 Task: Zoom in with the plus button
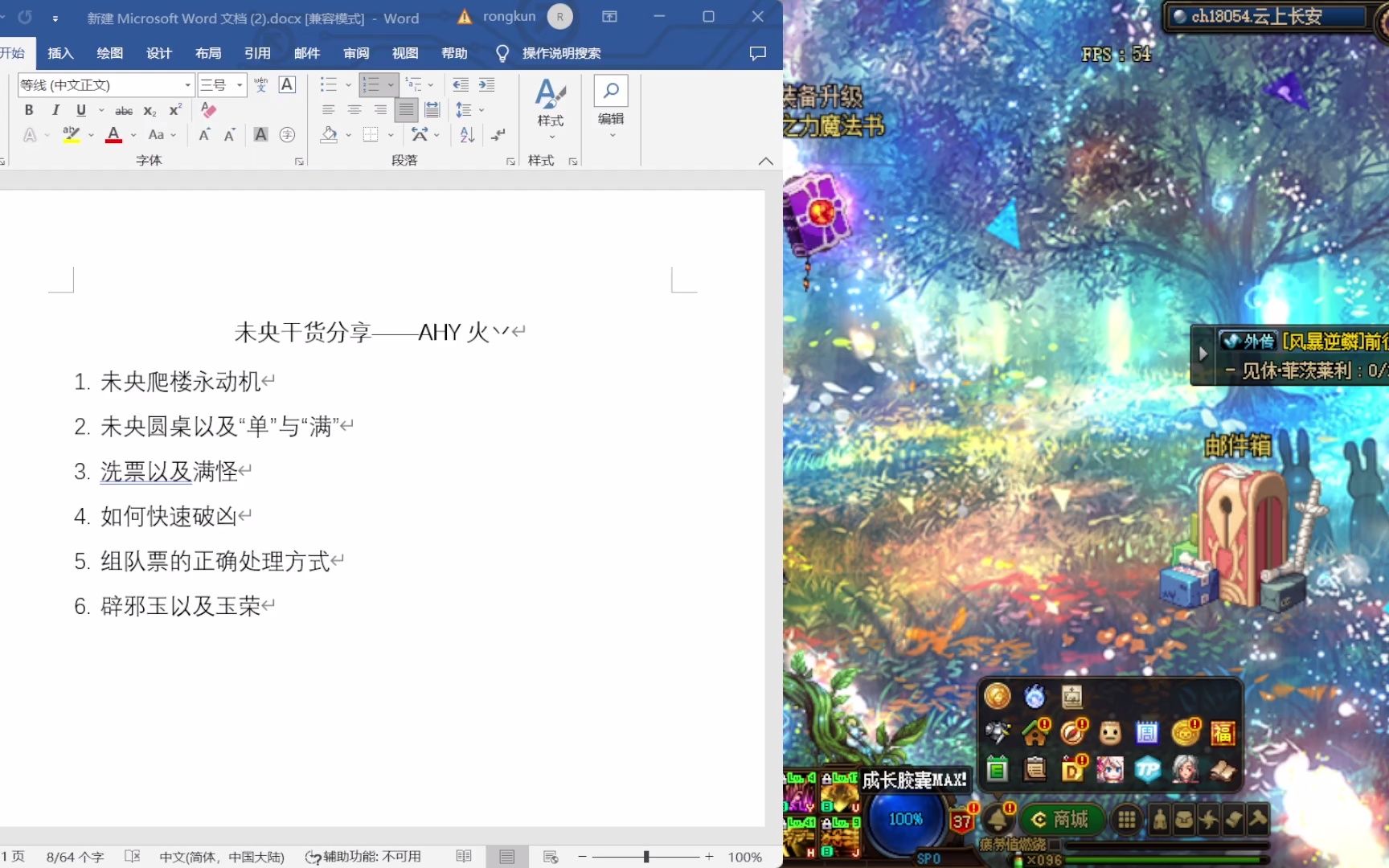709,857
